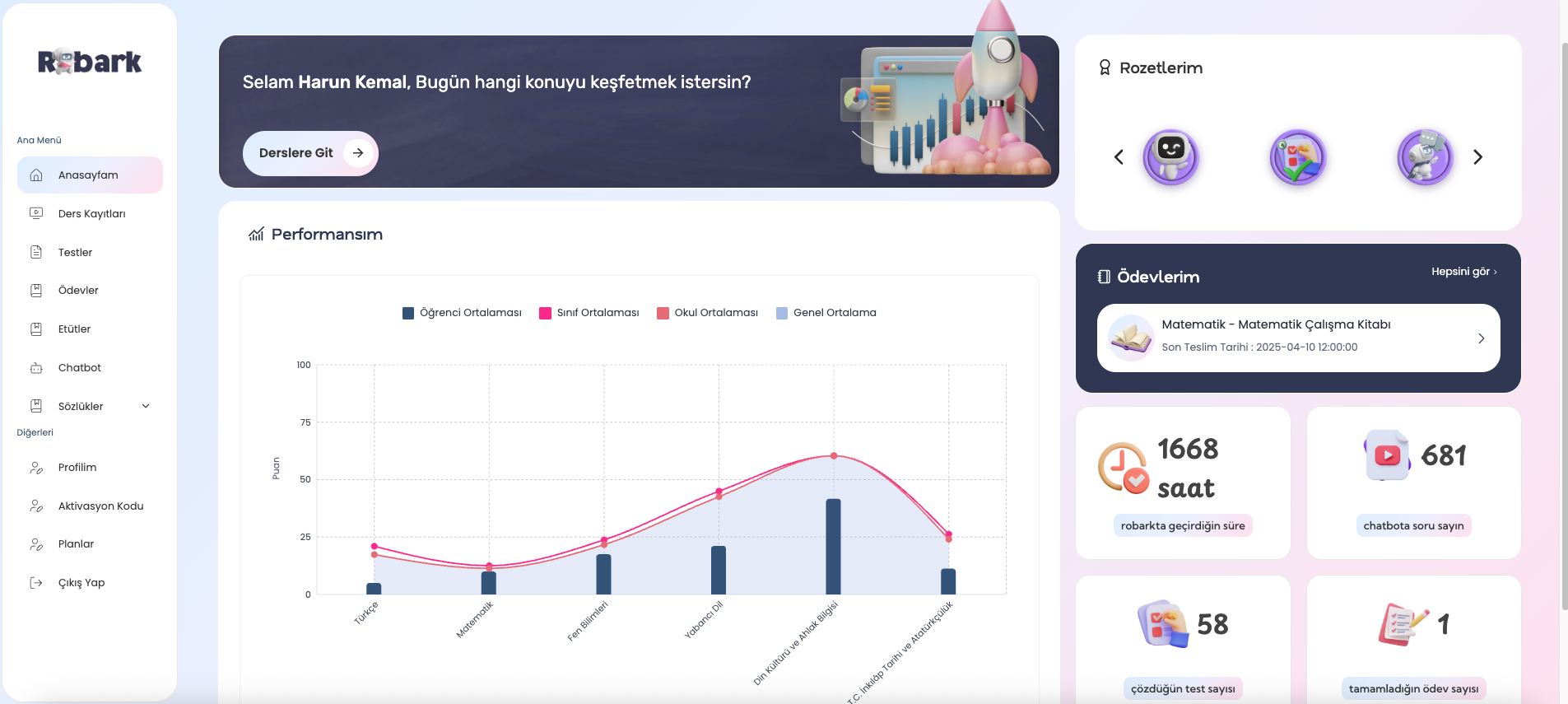Viewport: 1568px width, 704px height.
Task: Click the tamamladığın ödev sayısı label
Action: (x=1413, y=688)
